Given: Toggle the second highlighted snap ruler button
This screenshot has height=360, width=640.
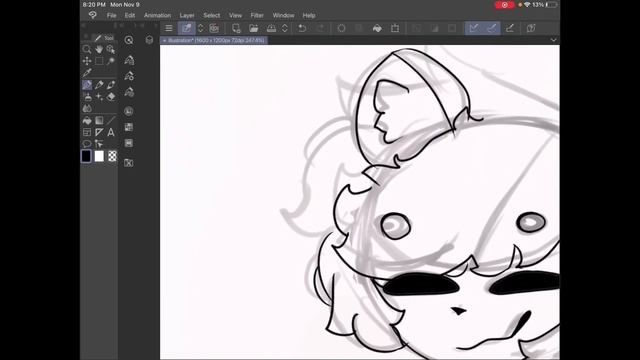Looking at the screenshot, I should (x=492, y=28).
